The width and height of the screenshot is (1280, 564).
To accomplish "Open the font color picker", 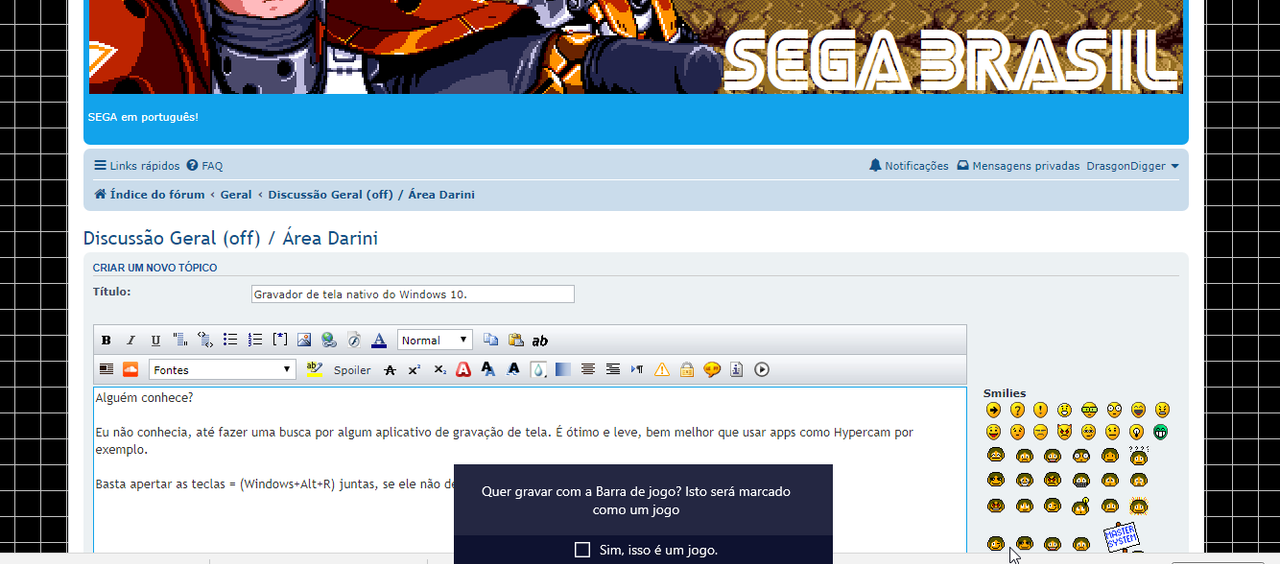I will coord(379,340).
